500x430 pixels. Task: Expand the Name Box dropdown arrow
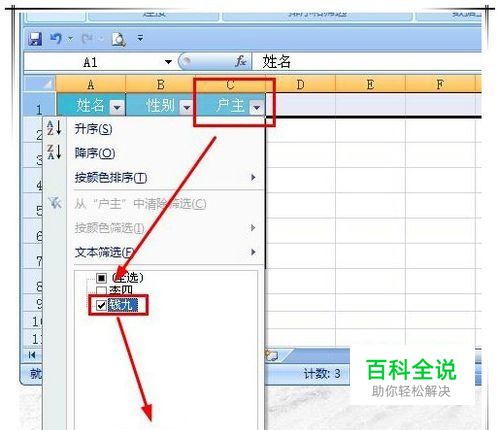point(168,62)
